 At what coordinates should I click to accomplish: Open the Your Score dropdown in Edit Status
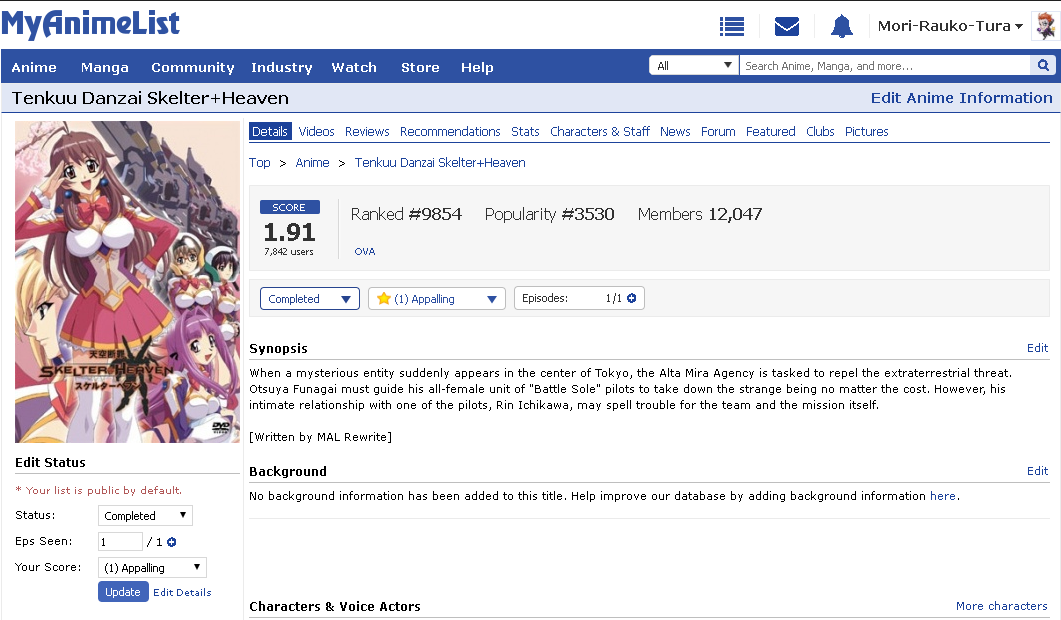point(152,568)
